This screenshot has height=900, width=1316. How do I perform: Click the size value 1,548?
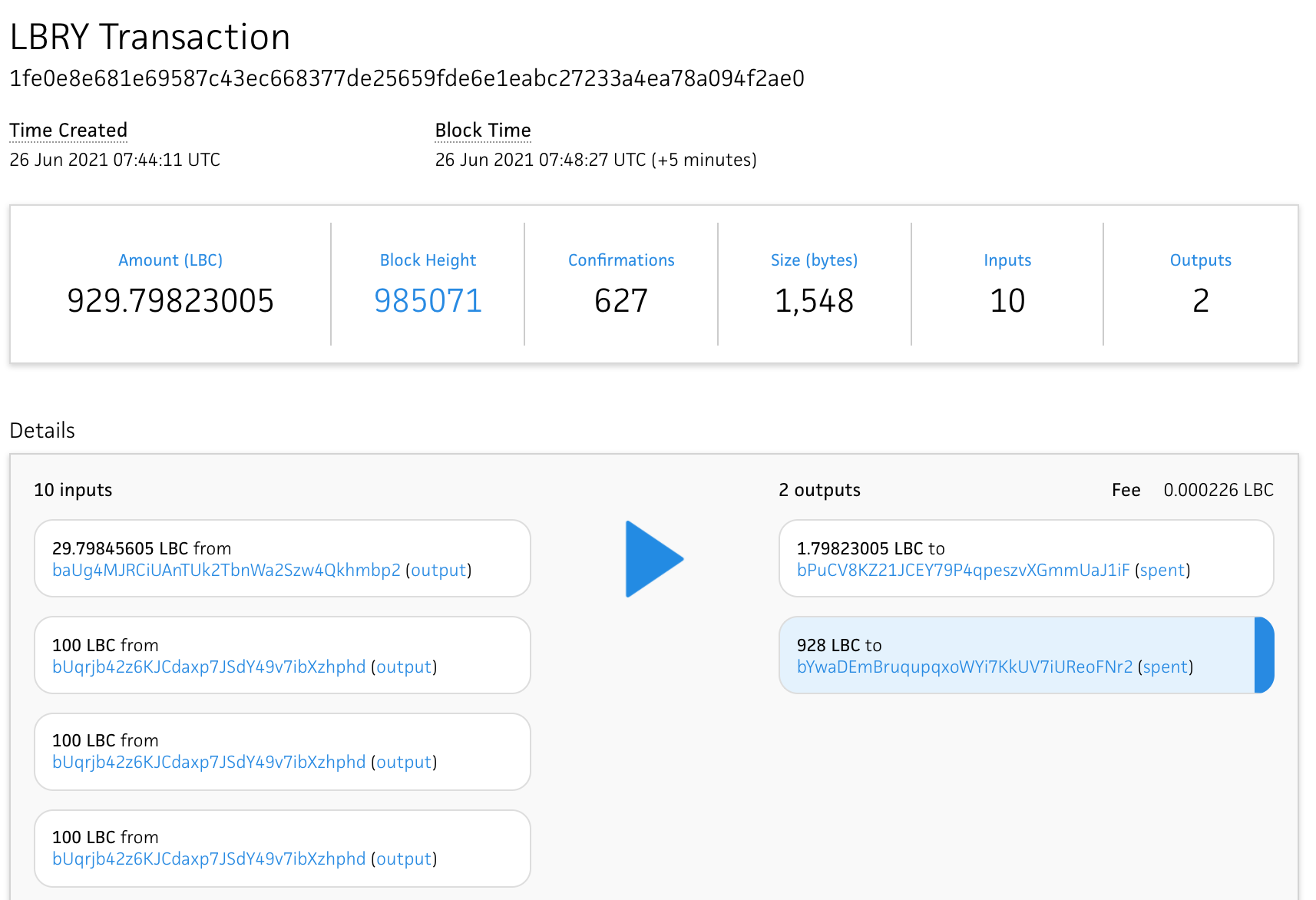tap(814, 300)
